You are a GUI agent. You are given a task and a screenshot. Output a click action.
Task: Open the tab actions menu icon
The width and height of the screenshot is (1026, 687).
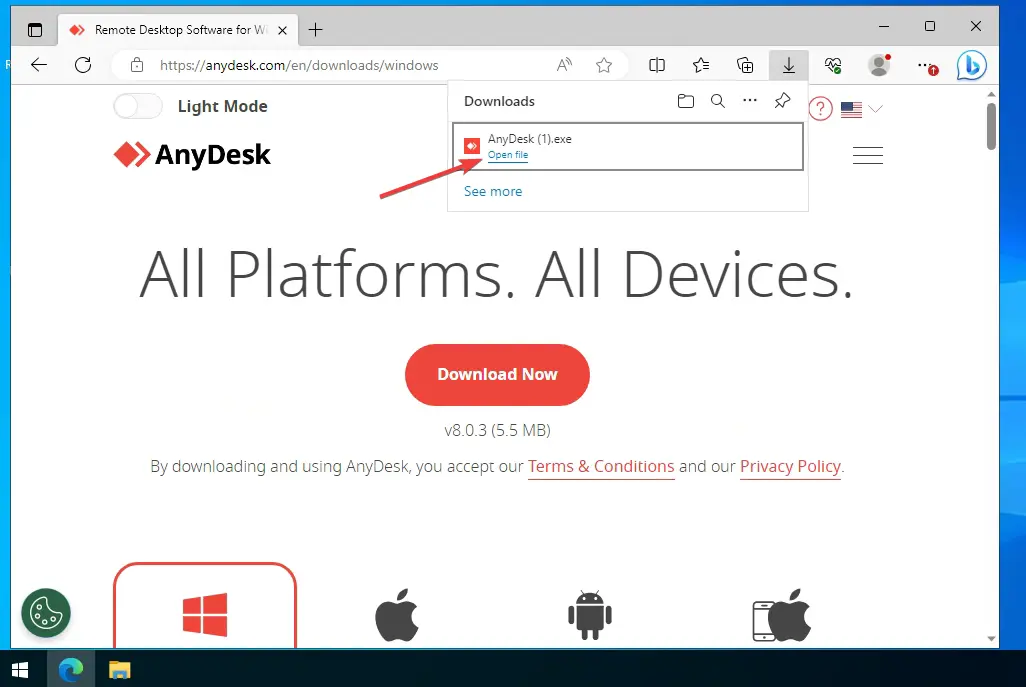(x=35, y=30)
